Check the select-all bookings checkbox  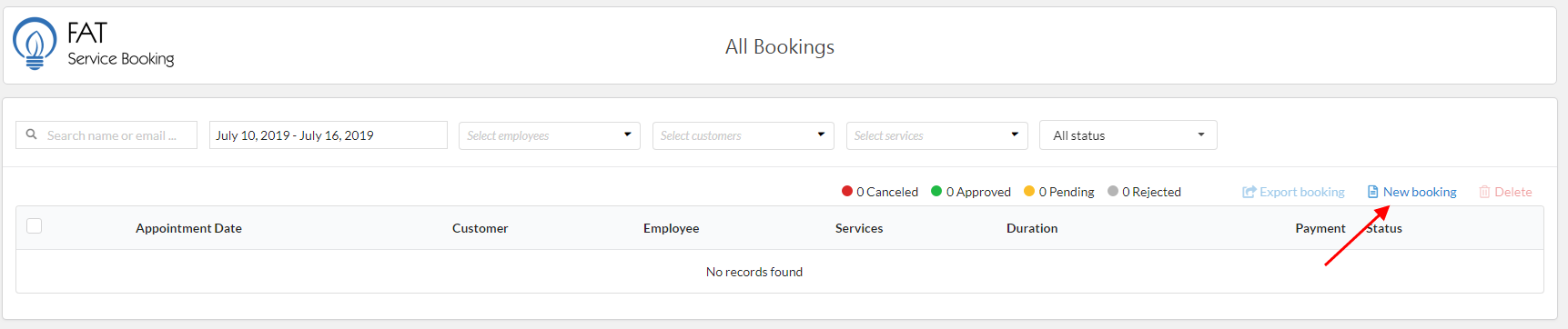tap(35, 226)
